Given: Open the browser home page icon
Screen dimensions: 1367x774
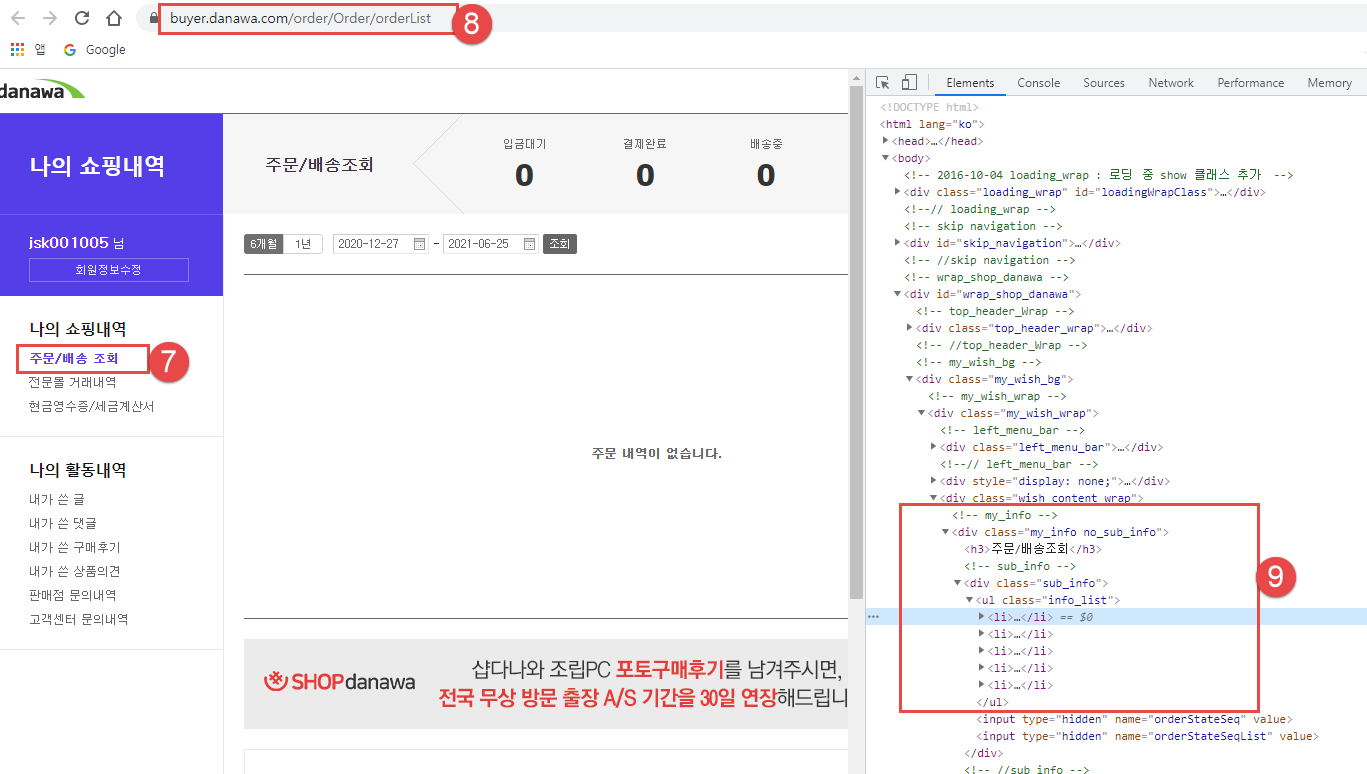Looking at the screenshot, I should [x=113, y=18].
